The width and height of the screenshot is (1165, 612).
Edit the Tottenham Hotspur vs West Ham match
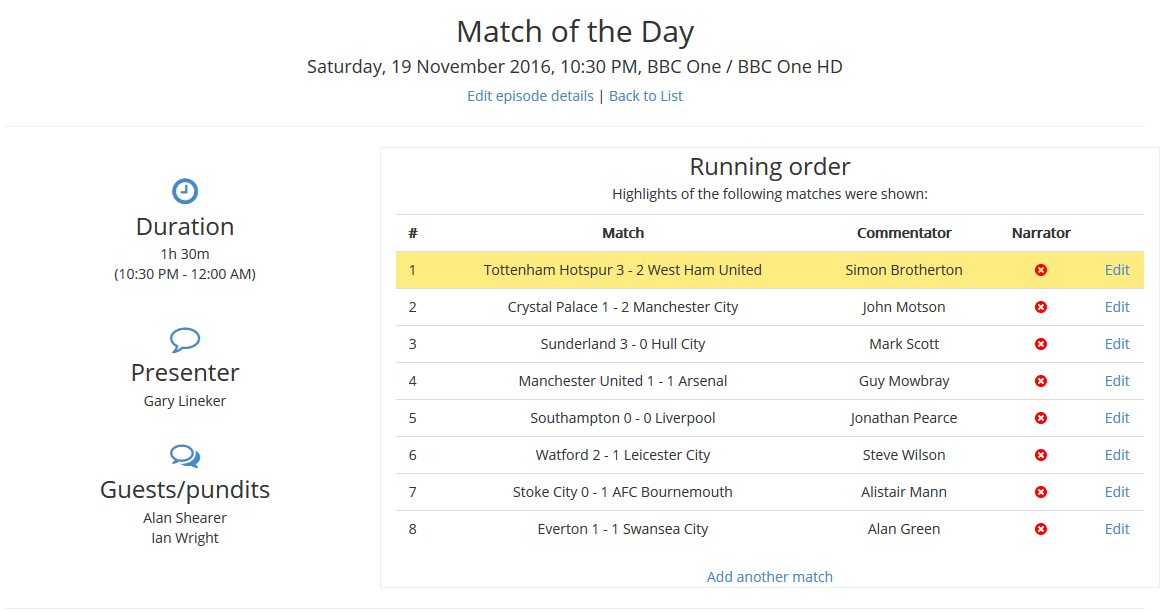pyautogui.click(x=1117, y=270)
